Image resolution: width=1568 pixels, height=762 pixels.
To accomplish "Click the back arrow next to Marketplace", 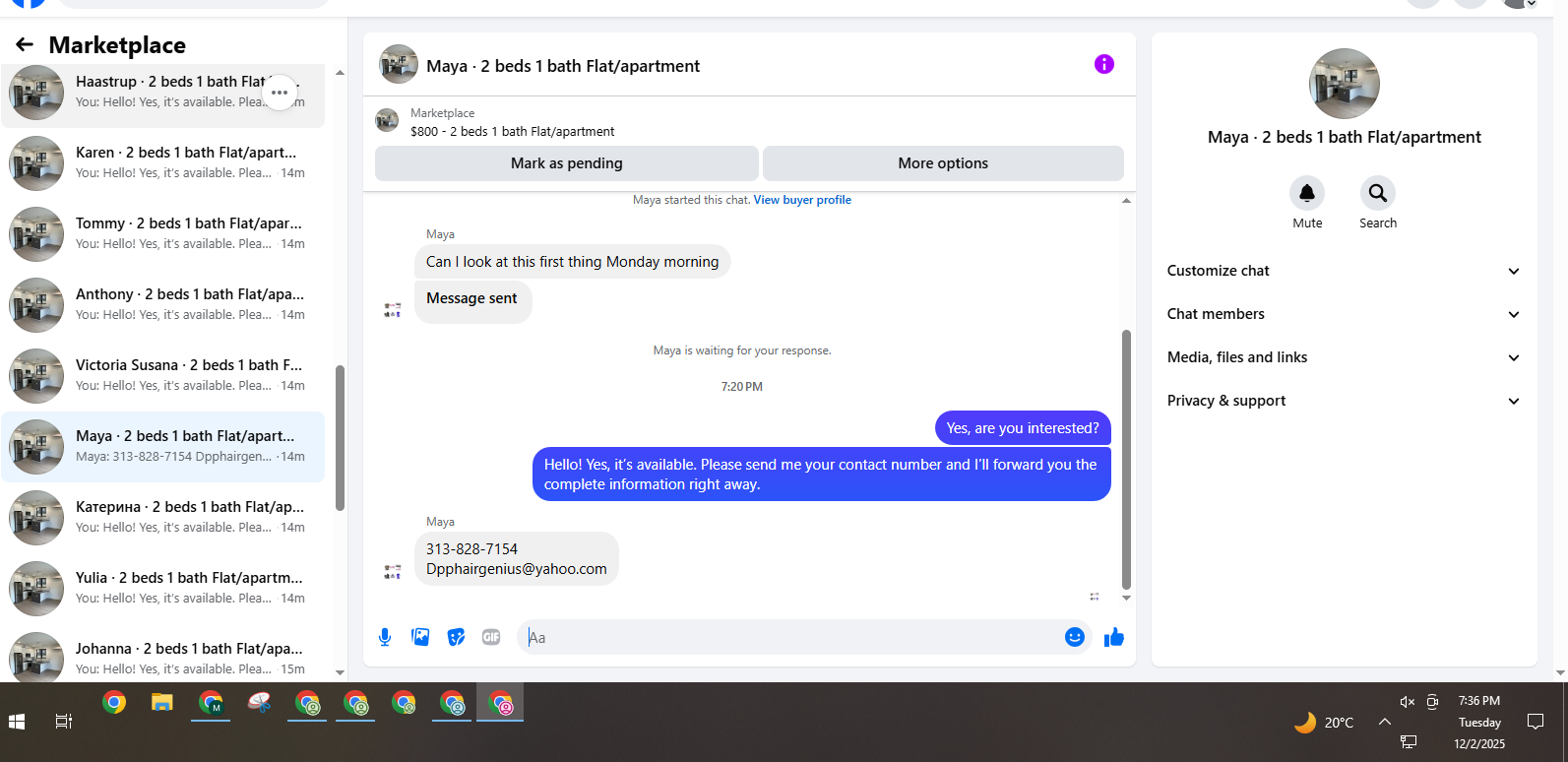I will pos(25,44).
